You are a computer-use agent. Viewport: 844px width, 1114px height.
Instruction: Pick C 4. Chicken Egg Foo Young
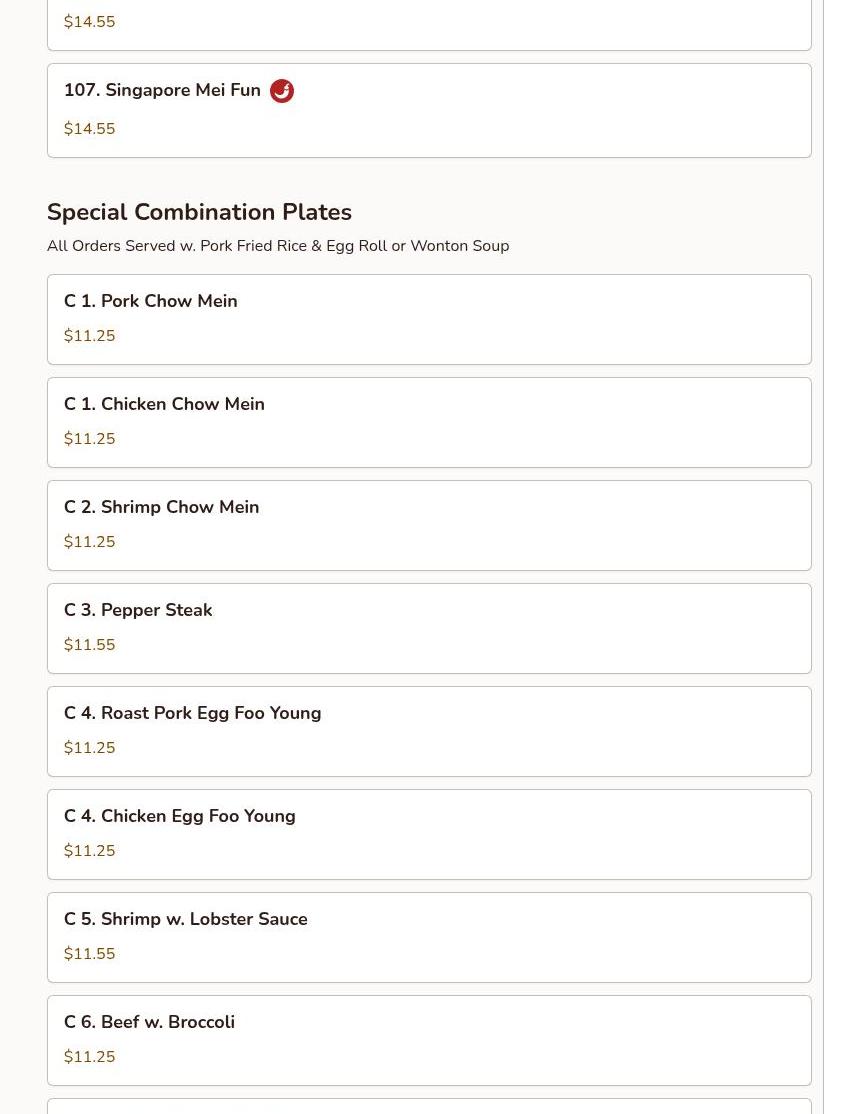(179, 816)
